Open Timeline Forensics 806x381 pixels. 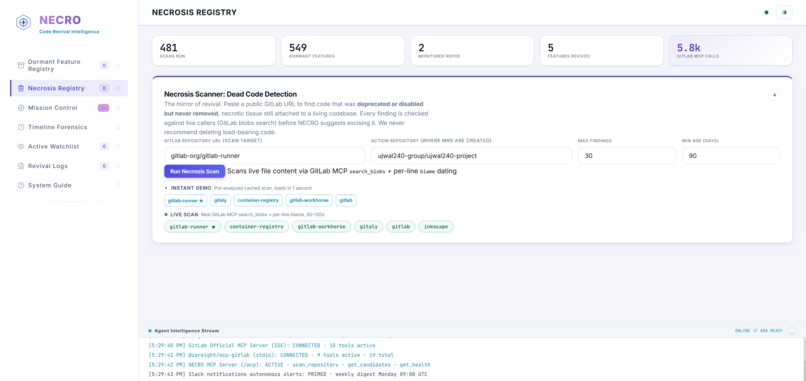coord(69,127)
